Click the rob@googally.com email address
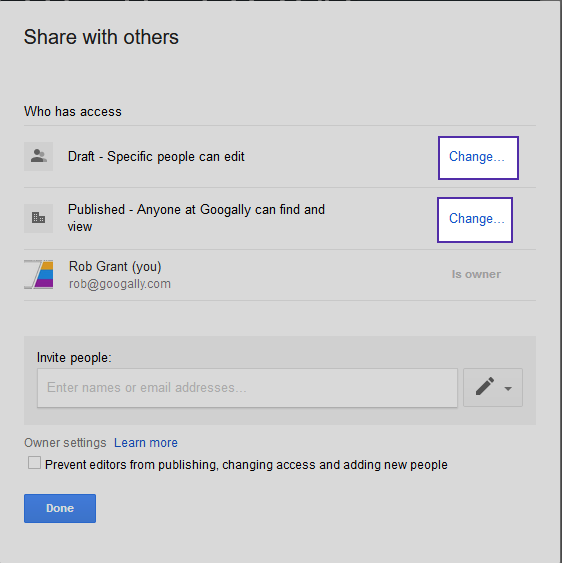Screen dimensions: 562x563 120,284
